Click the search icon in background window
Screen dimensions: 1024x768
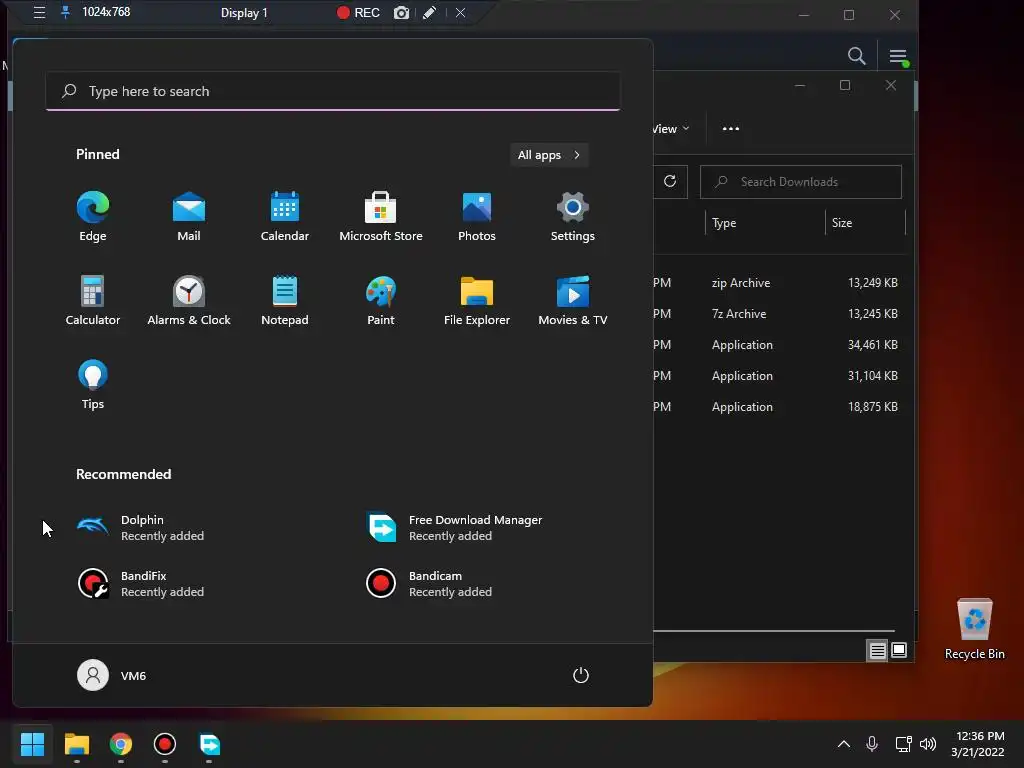[856, 56]
